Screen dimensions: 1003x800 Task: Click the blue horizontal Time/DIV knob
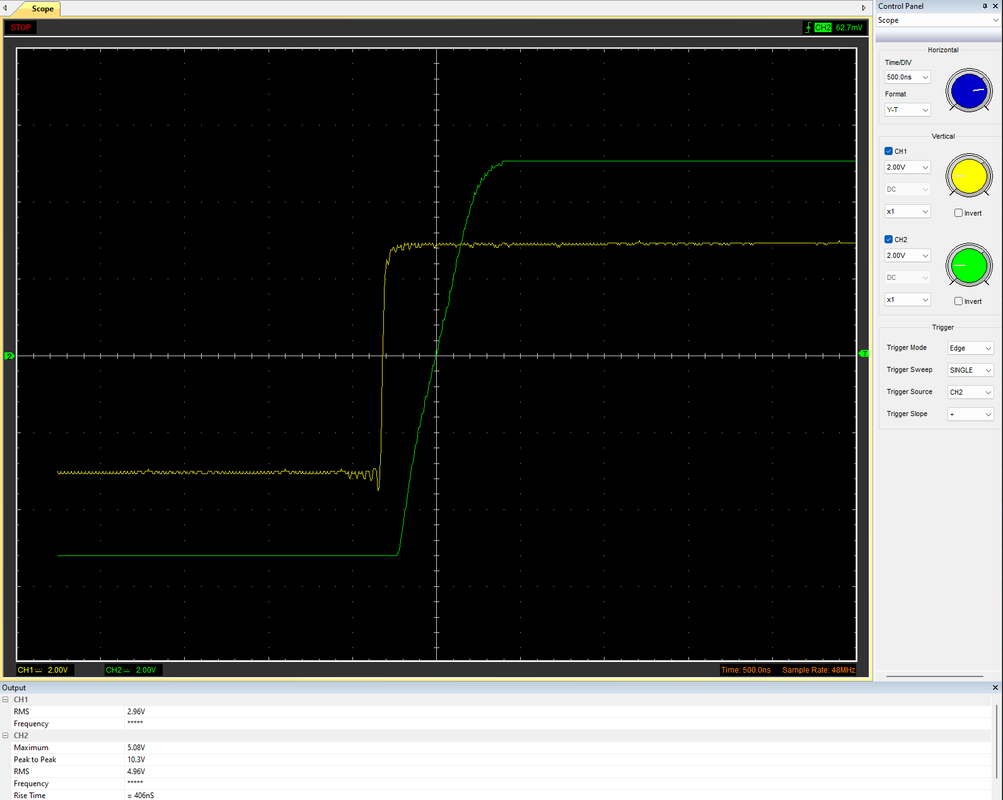tap(968, 91)
